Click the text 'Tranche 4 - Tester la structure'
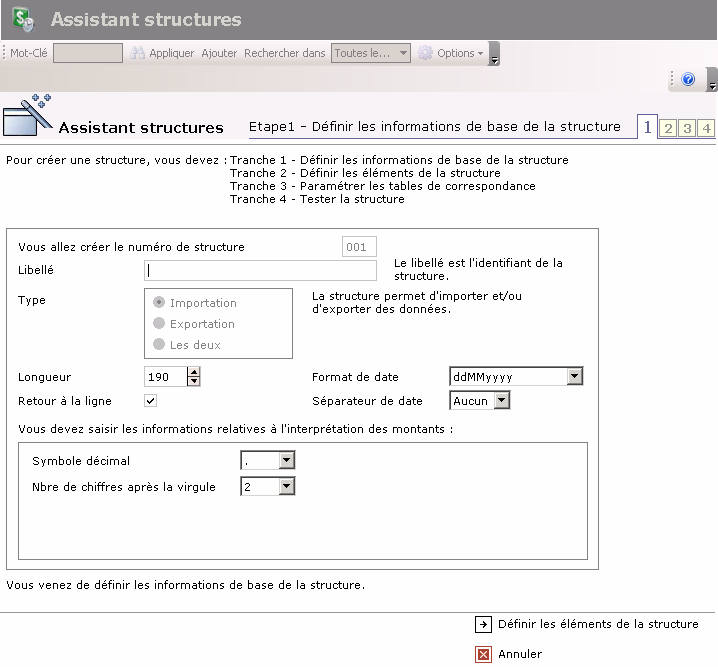Viewport: 718px width, 667px height. (x=317, y=199)
